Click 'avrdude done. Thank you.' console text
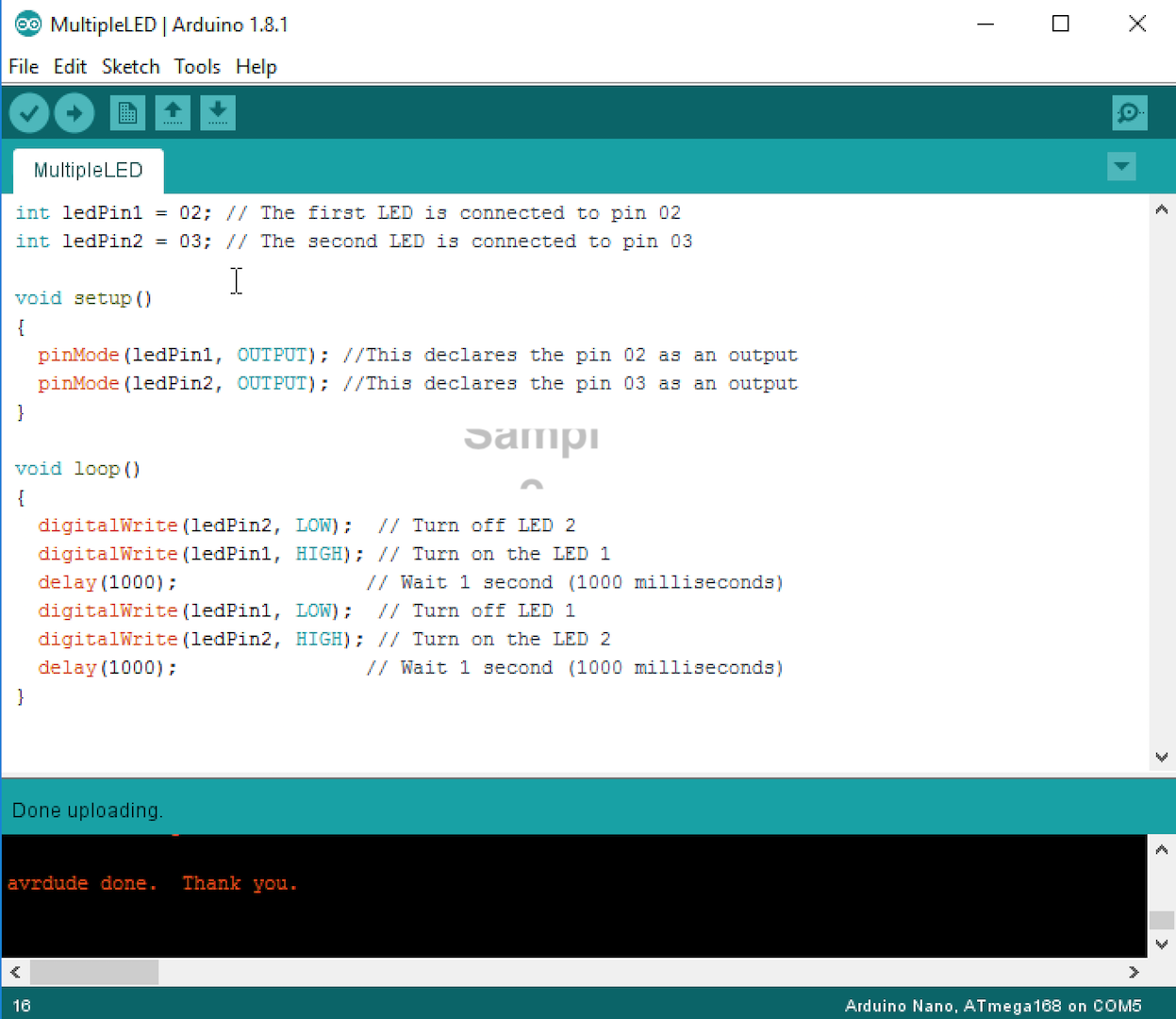Viewport: 1176px width, 1019px height. click(153, 883)
